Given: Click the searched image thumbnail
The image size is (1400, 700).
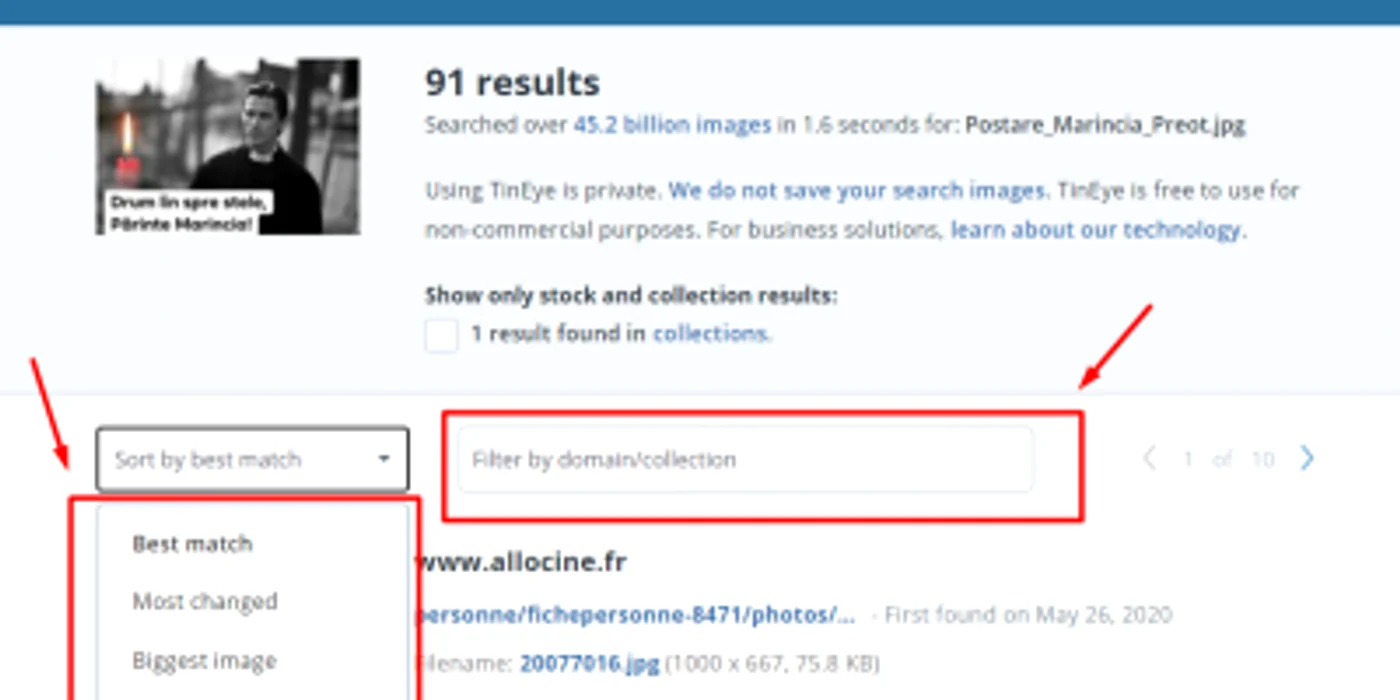Looking at the screenshot, I should [x=228, y=146].
